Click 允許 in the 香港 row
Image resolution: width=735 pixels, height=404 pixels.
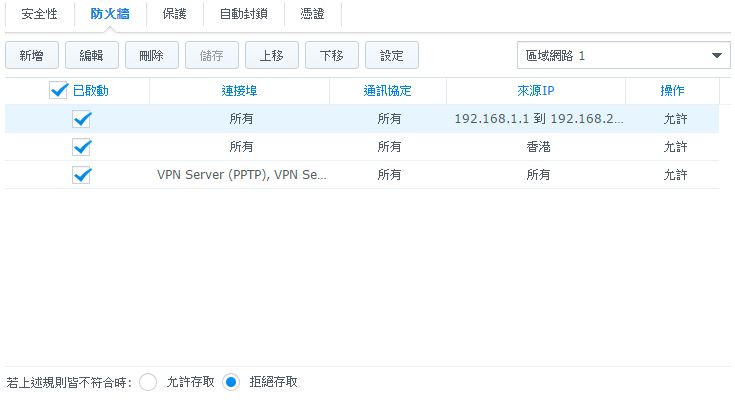click(675, 147)
